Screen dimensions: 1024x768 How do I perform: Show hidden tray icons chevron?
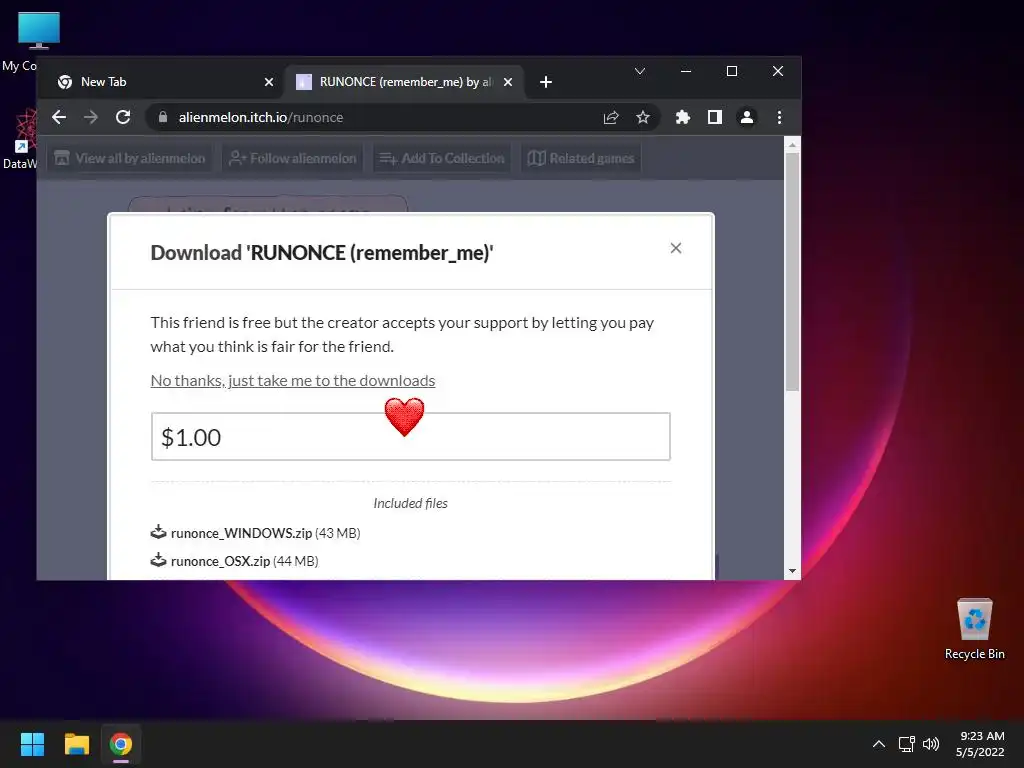[x=879, y=744]
